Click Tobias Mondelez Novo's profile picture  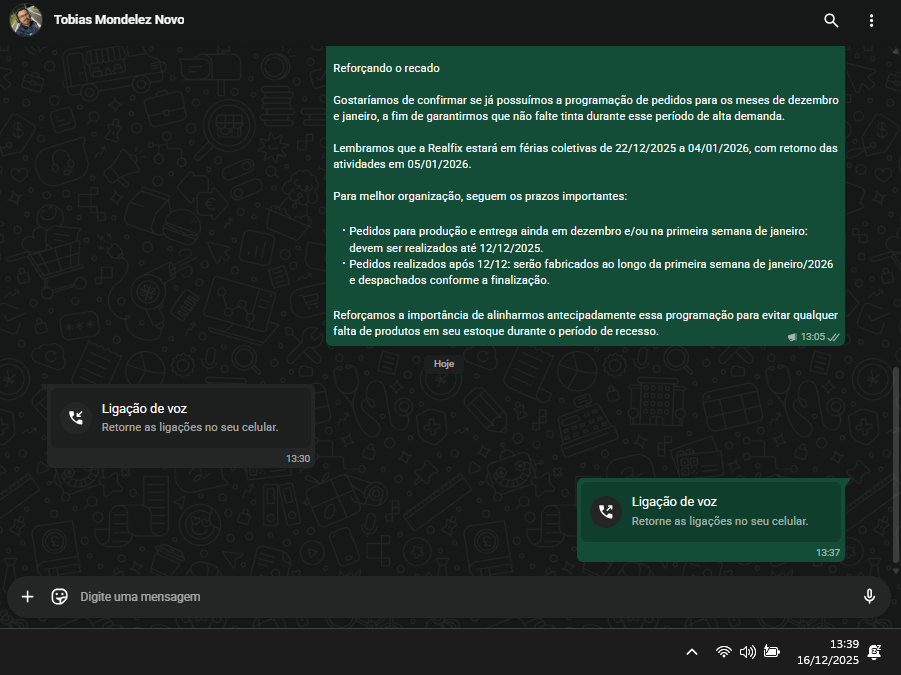click(x=27, y=20)
